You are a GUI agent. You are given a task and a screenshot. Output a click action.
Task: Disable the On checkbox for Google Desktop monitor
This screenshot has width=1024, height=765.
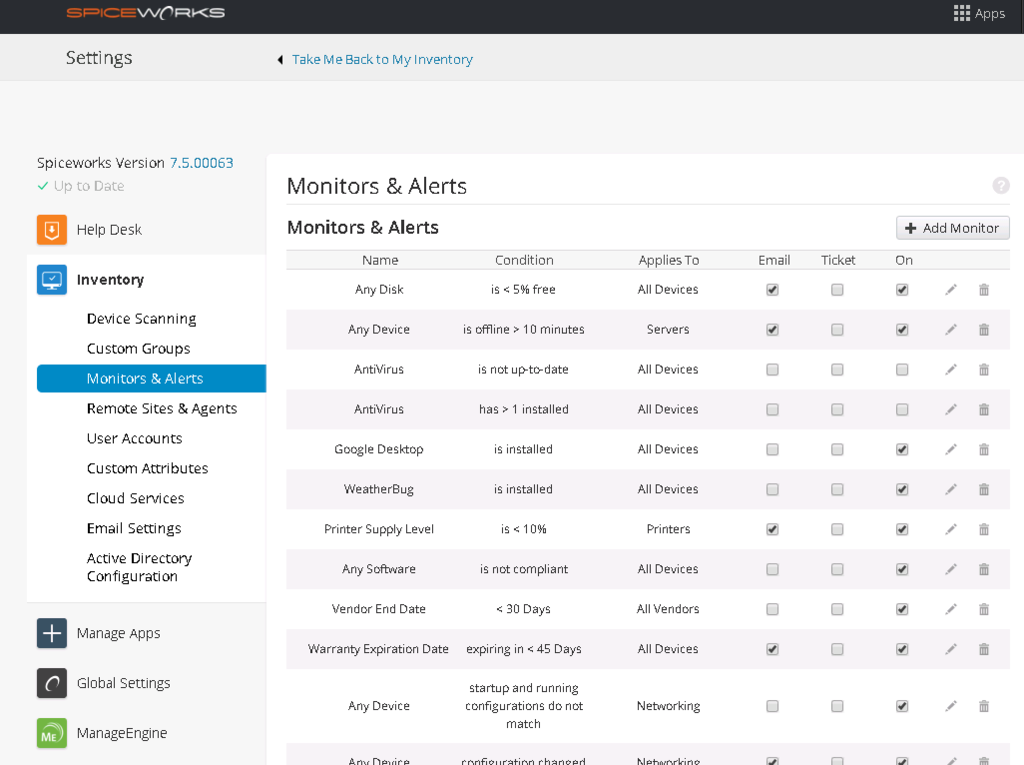tap(902, 449)
